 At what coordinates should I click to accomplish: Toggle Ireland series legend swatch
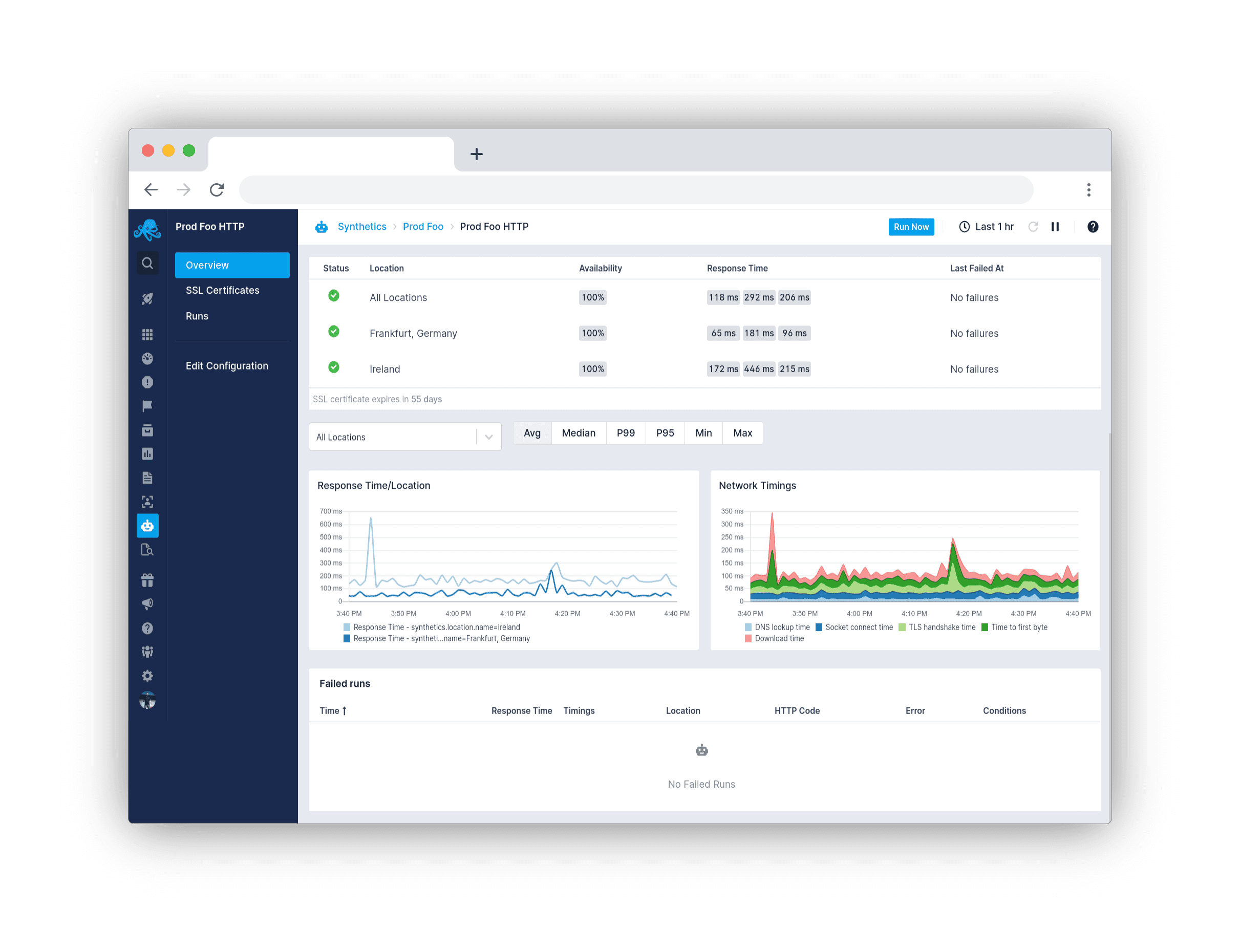pyautogui.click(x=346, y=628)
